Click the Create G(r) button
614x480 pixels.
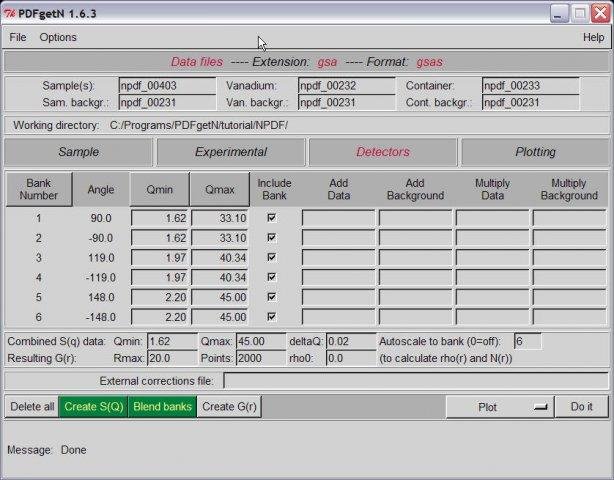coord(229,407)
